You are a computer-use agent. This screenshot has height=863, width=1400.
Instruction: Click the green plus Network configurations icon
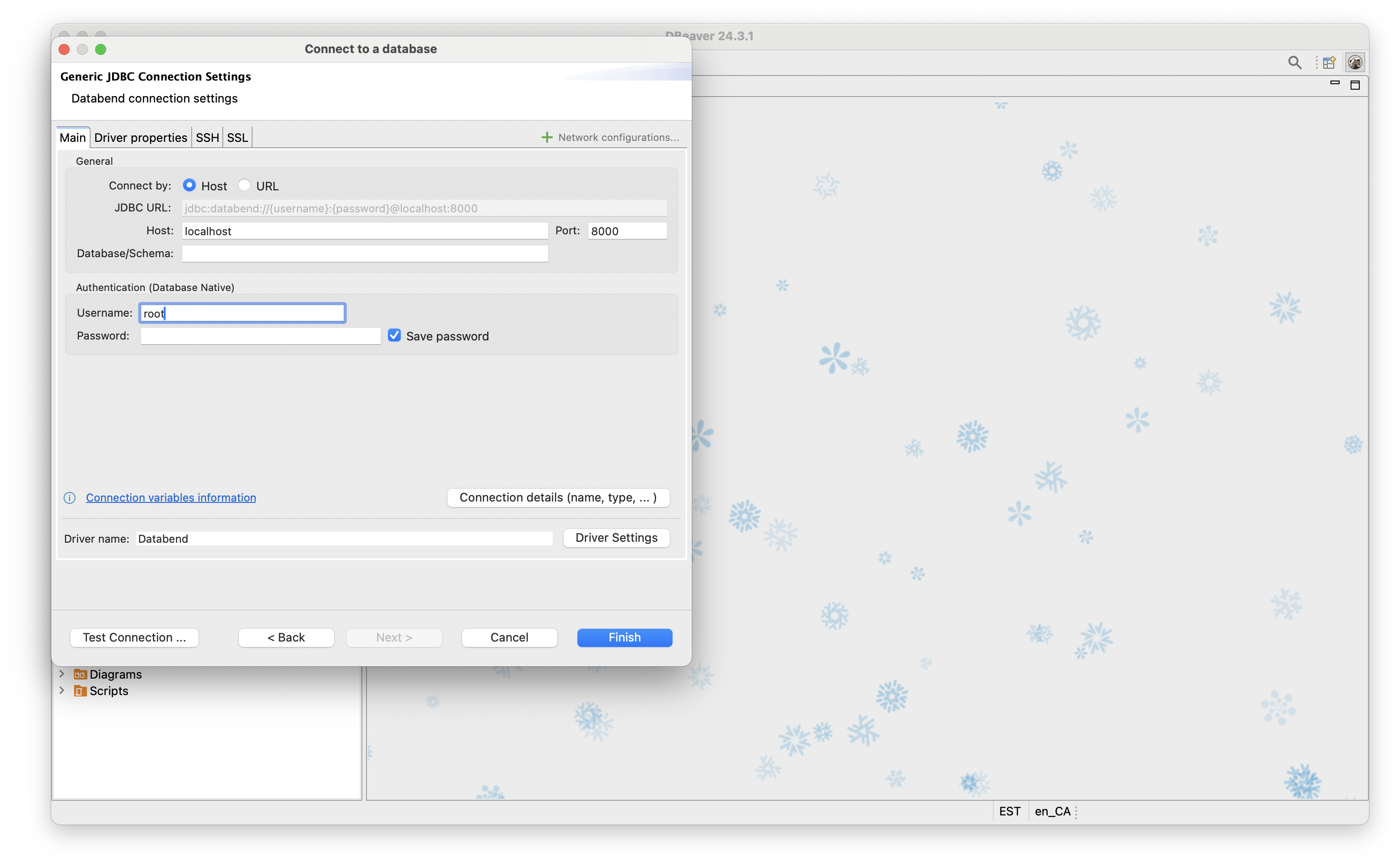point(547,138)
